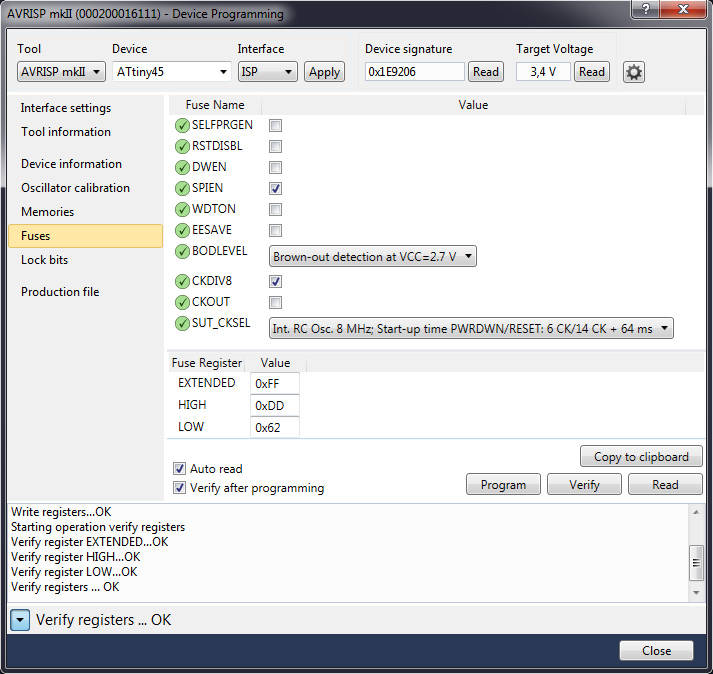Viewport: 713px width, 674px height.
Task: Click the log scroll up arrow
Action: [x=696, y=512]
